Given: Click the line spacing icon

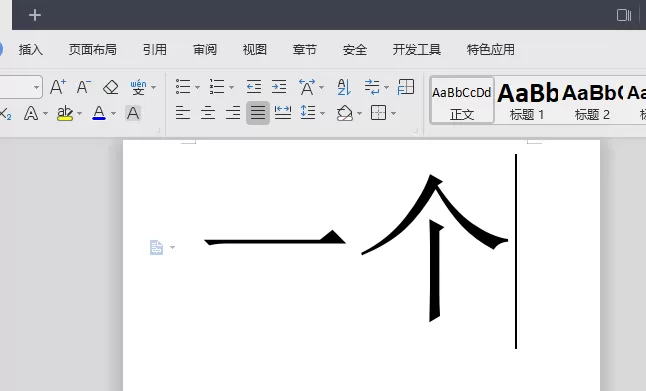Looking at the screenshot, I should coord(308,112).
